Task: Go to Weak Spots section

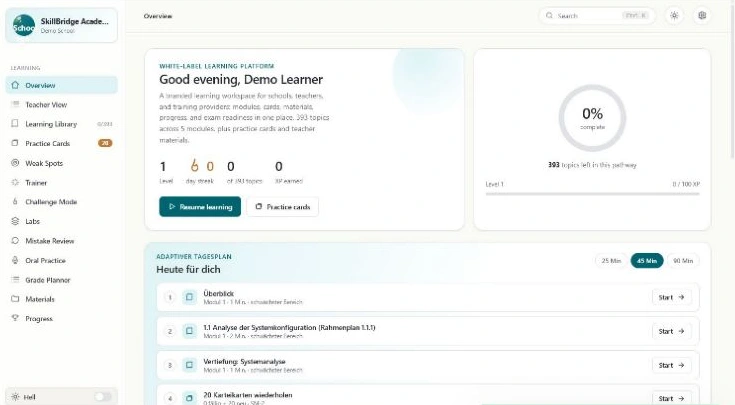Action: pos(61,163)
